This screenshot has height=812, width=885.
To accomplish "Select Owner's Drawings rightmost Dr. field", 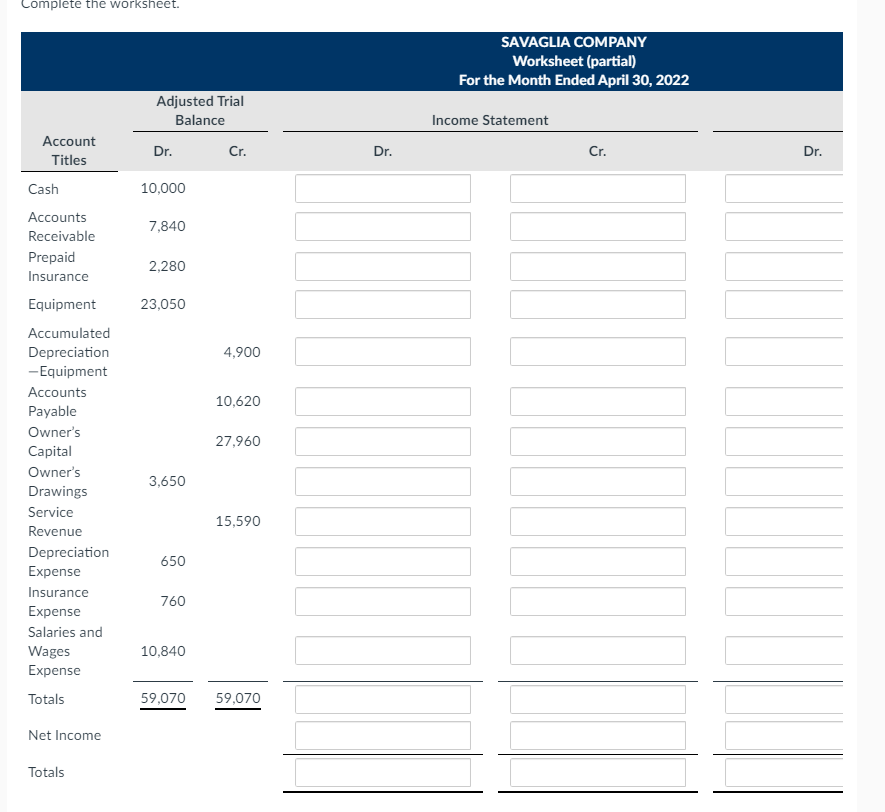I will [x=784, y=481].
